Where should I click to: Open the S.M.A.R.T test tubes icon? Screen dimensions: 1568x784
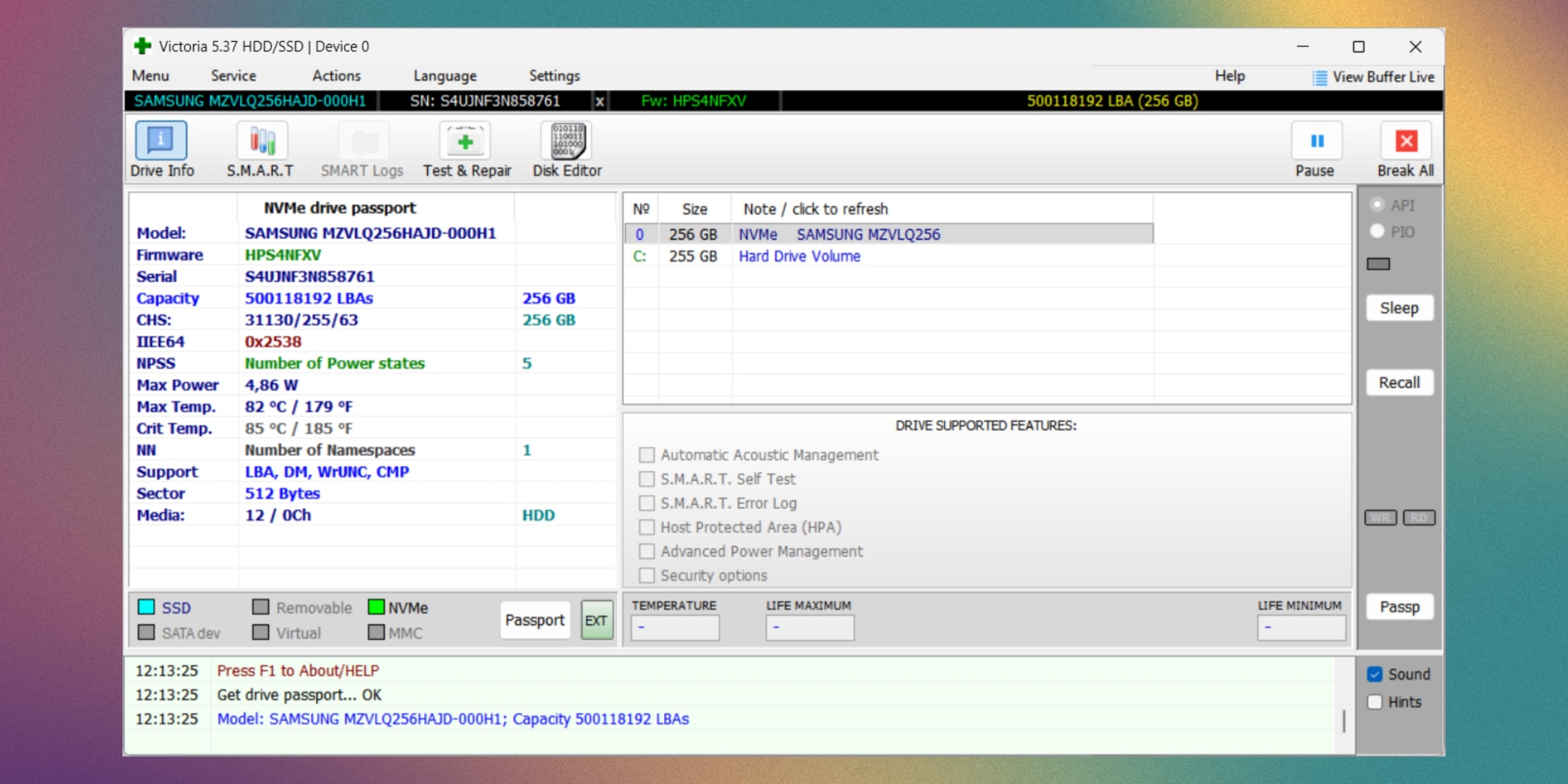point(262,141)
